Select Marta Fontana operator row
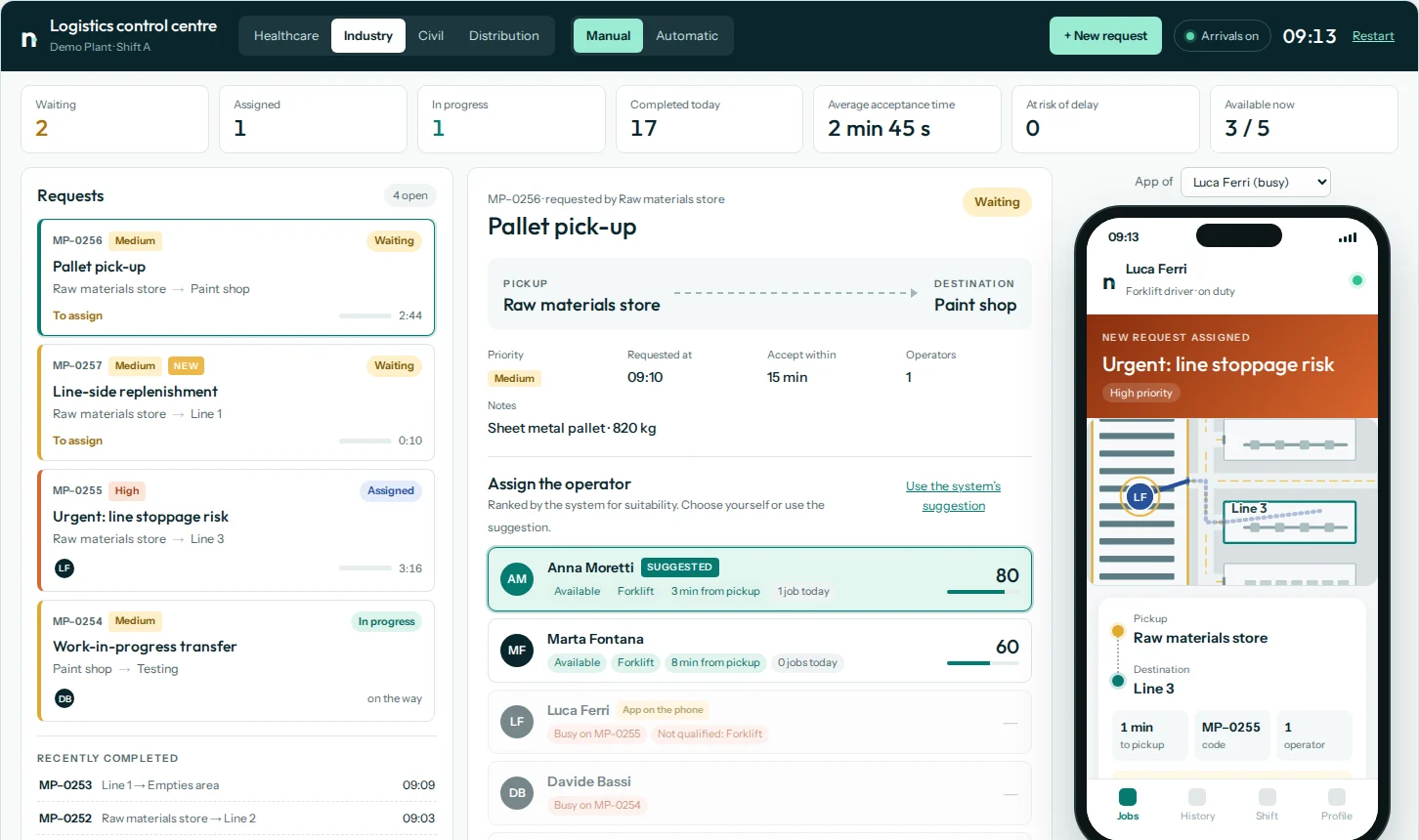The height and width of the screenshot is (840, 1419). 759,651
